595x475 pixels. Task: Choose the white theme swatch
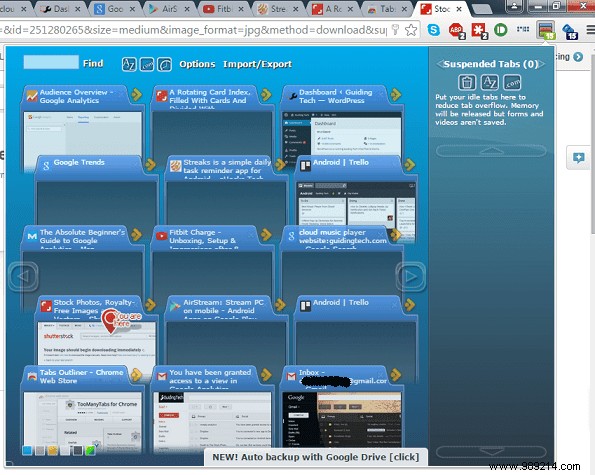[65, 450]
